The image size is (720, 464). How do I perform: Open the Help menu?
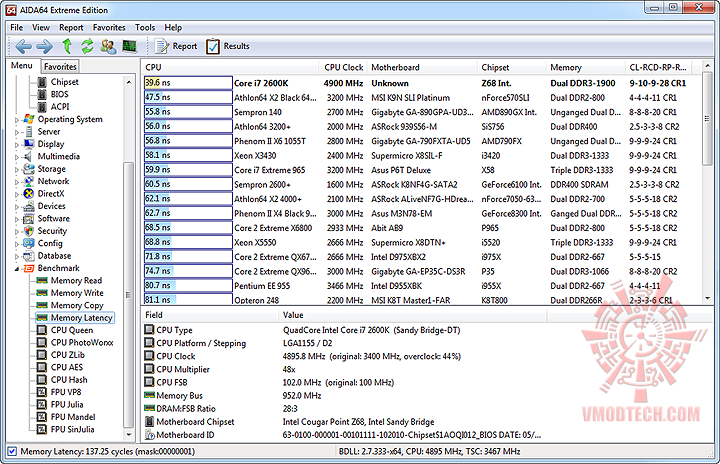[x=173, y=28]
